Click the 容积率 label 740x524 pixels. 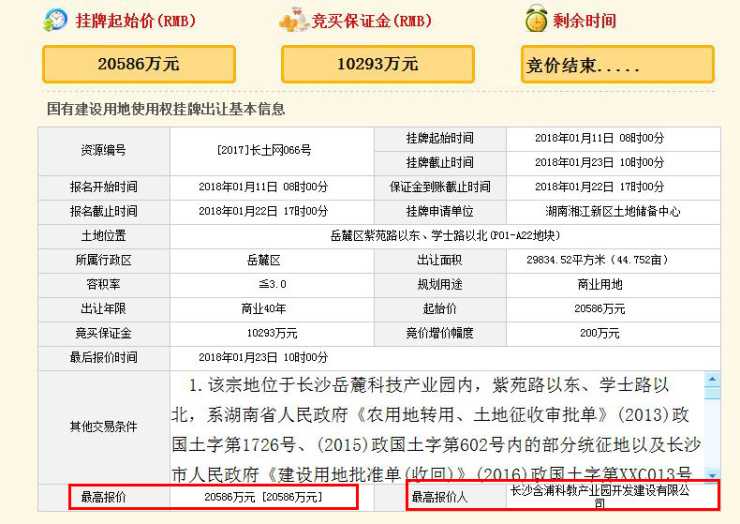click(x=104, y=284)
